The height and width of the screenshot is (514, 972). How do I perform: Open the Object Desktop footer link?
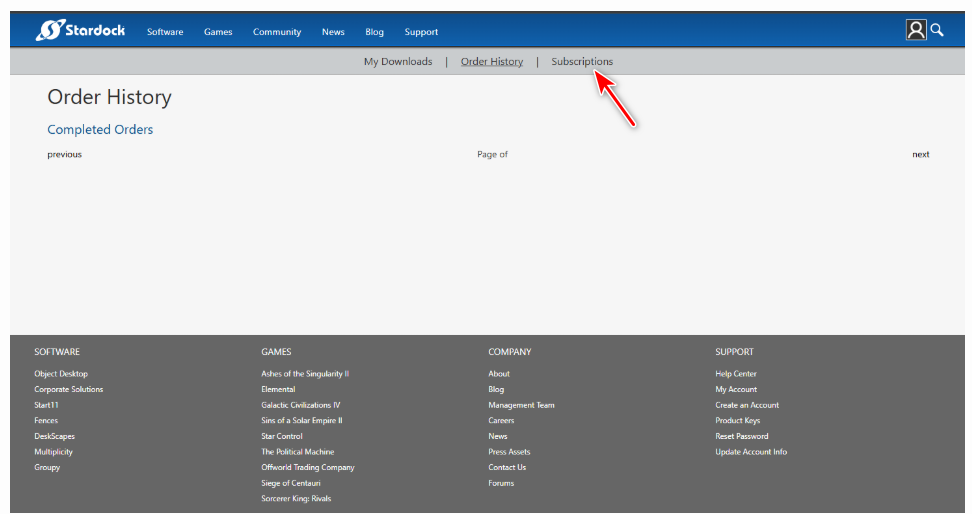click(61, 374)
